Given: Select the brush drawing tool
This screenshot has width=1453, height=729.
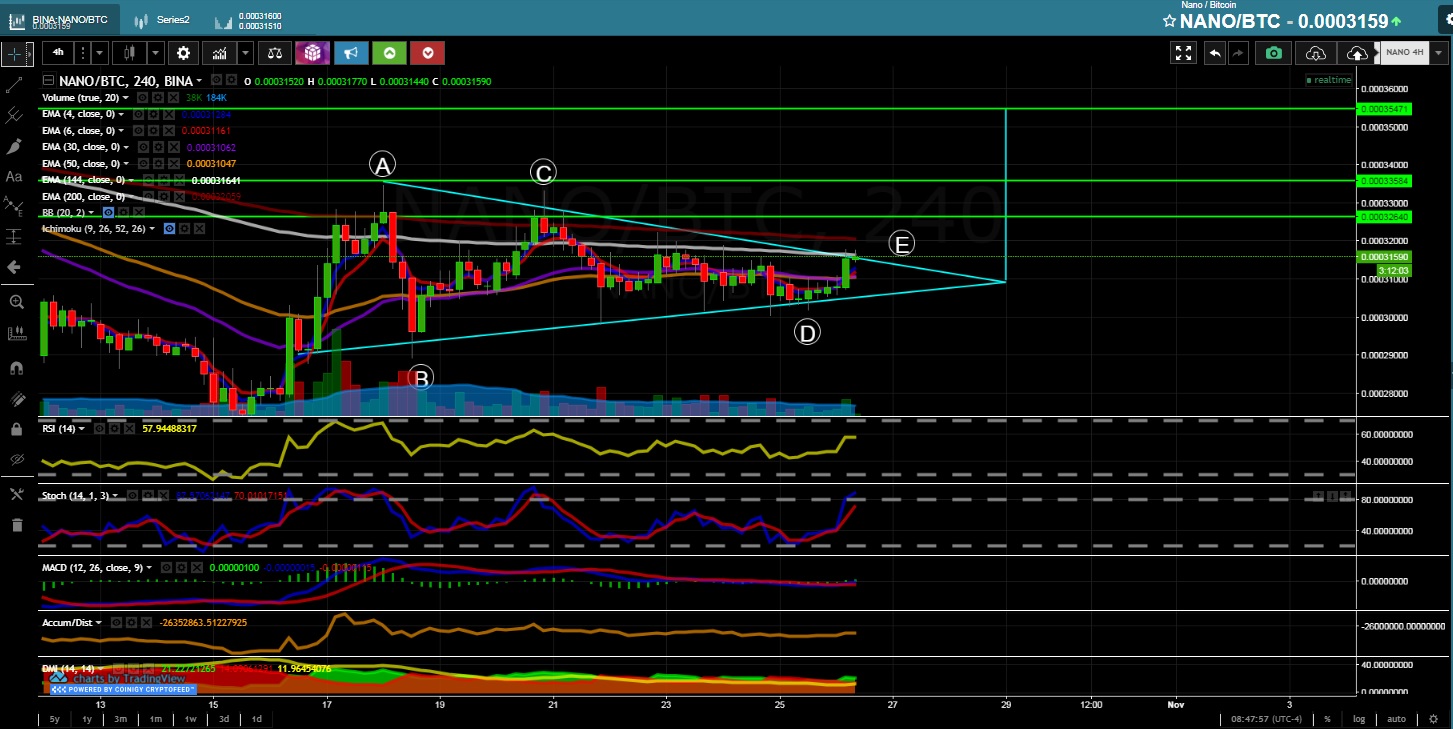Looking at the screenshot, I should coord(15,146).
